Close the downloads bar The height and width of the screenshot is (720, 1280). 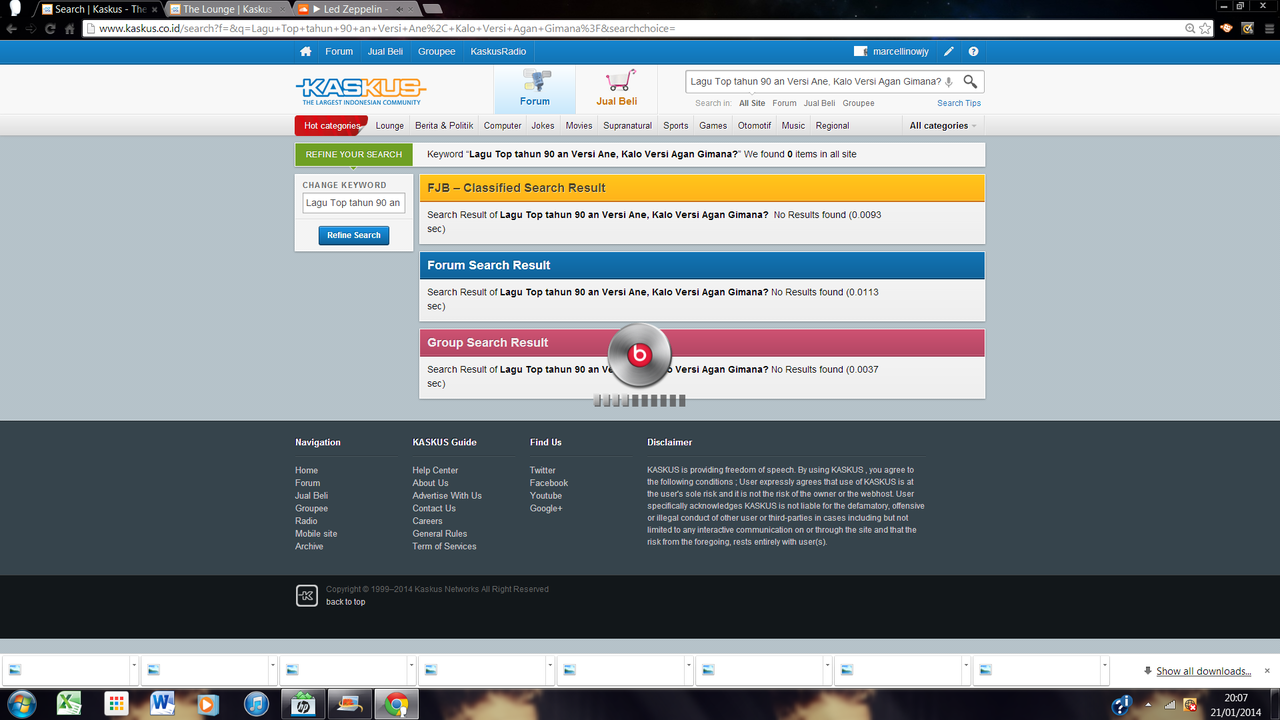1267,670
